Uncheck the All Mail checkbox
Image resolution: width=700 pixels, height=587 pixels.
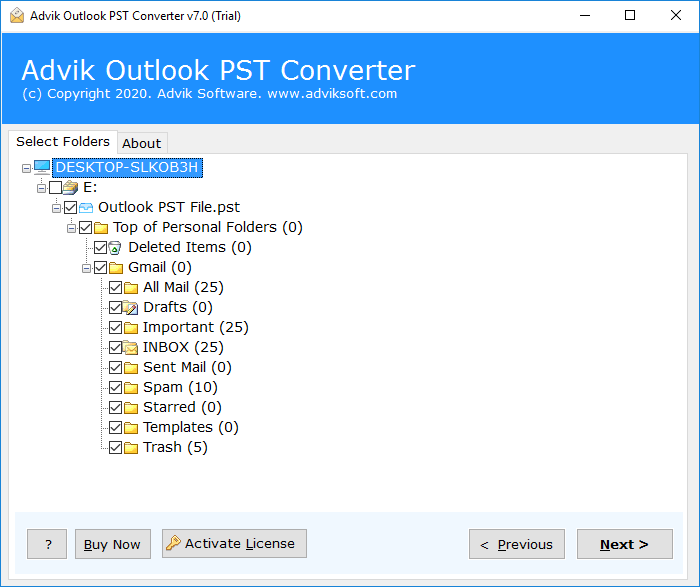116,288
